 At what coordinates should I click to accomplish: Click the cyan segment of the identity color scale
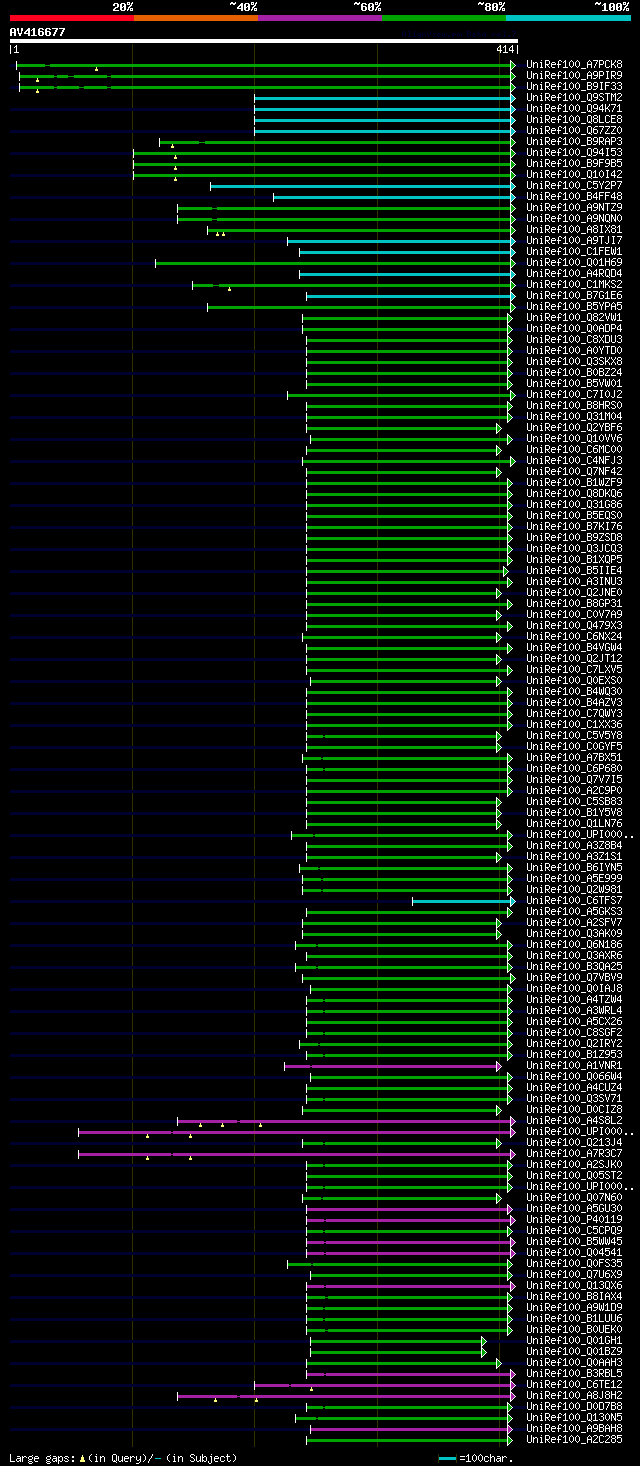568,18
